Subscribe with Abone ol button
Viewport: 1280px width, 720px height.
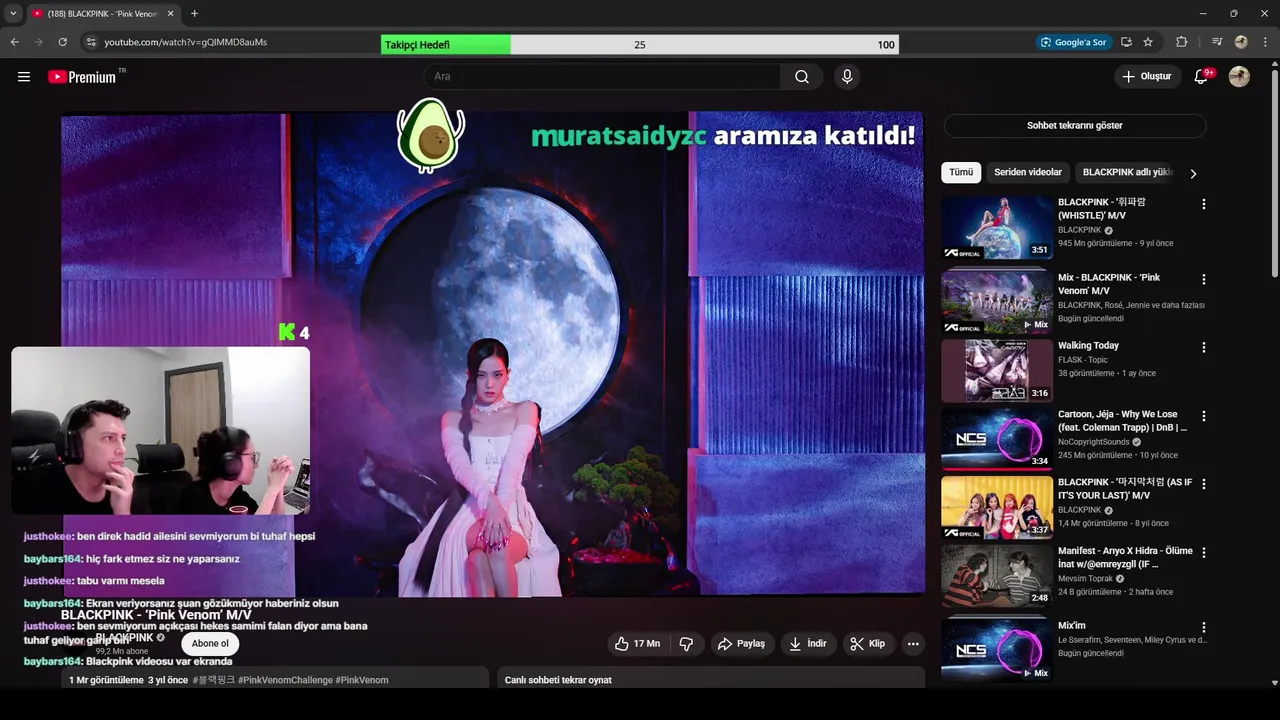210,644
